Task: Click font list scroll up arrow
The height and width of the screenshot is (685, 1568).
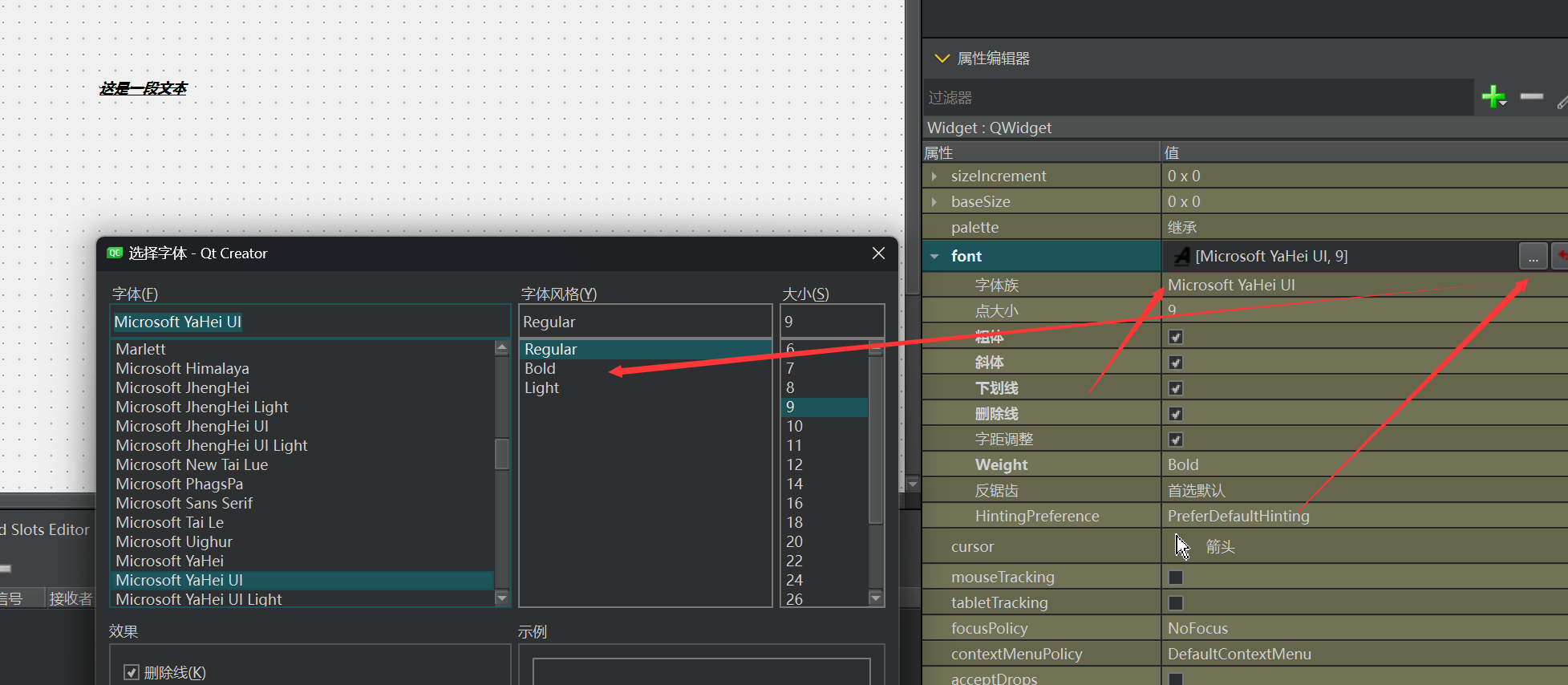Action: coord(502,347)
